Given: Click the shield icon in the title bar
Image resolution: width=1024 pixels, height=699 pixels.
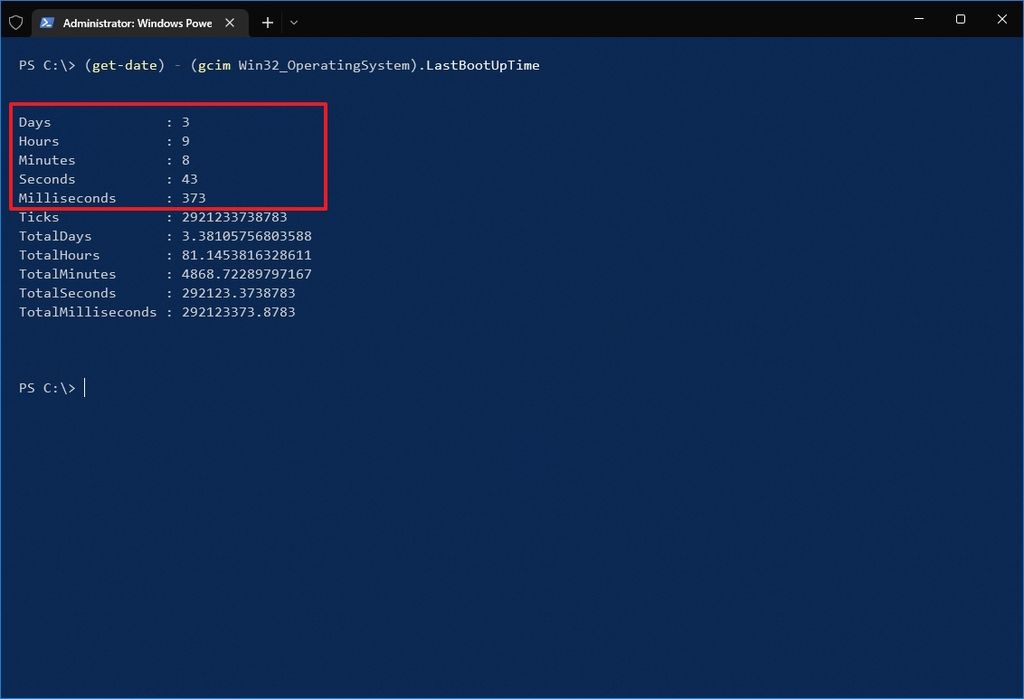Looking at the screenshot, I should 16,22.
